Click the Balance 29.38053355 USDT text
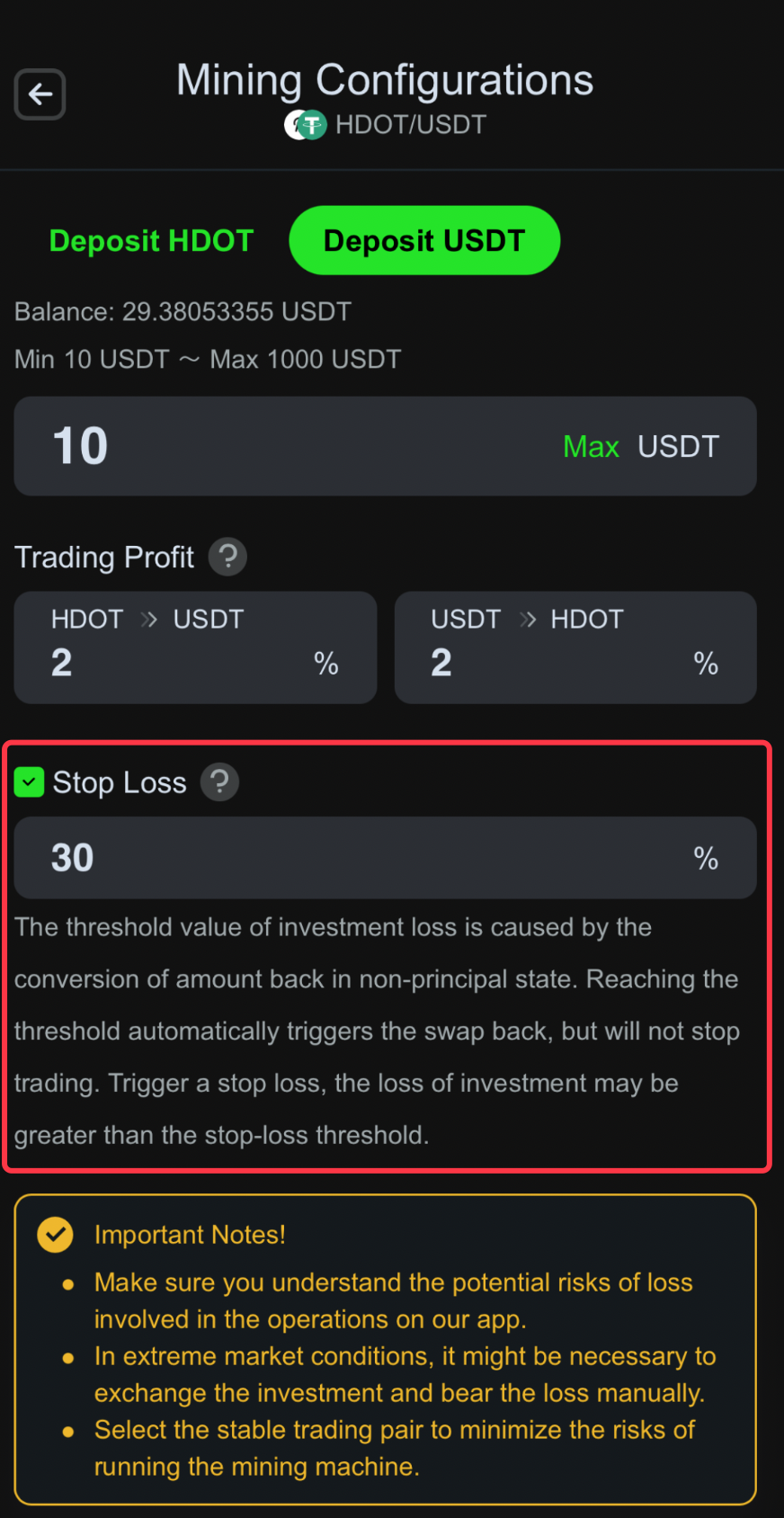784x1518 pixels. coord(183,312)
